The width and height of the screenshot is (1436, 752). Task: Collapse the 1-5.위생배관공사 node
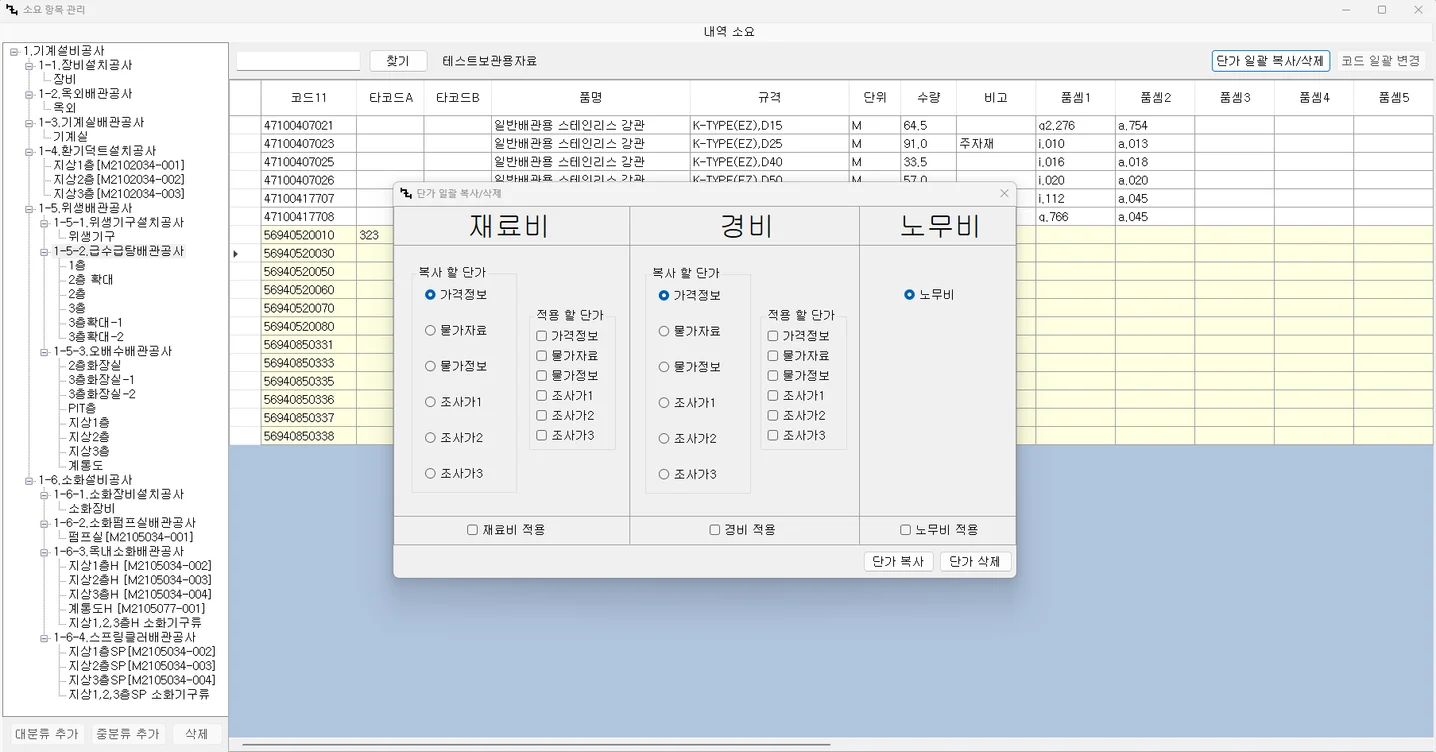pyautogui.click(x=29, y=208)
